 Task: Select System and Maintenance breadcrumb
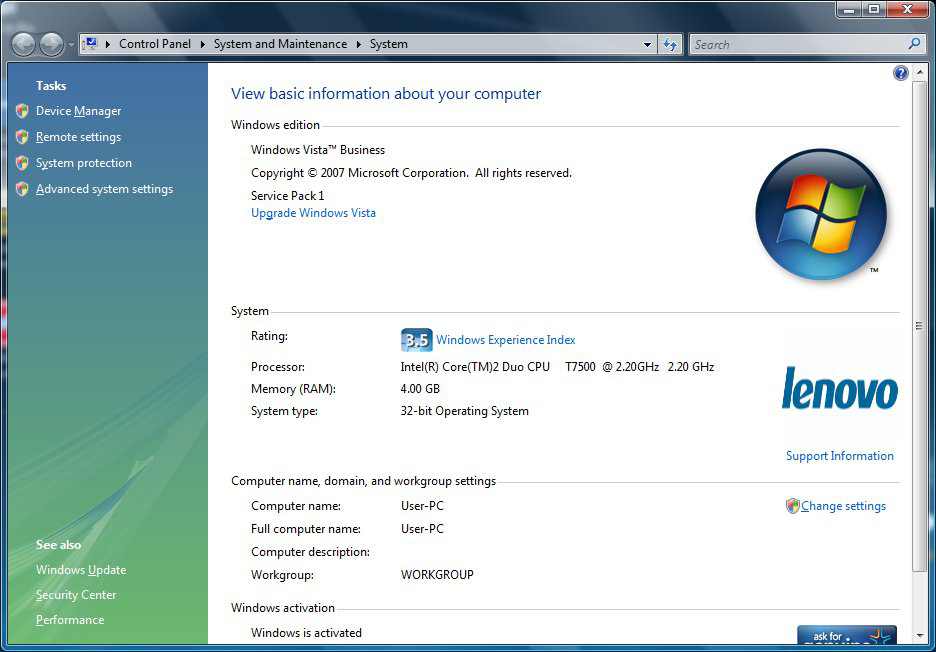click(x=280, y=44)
